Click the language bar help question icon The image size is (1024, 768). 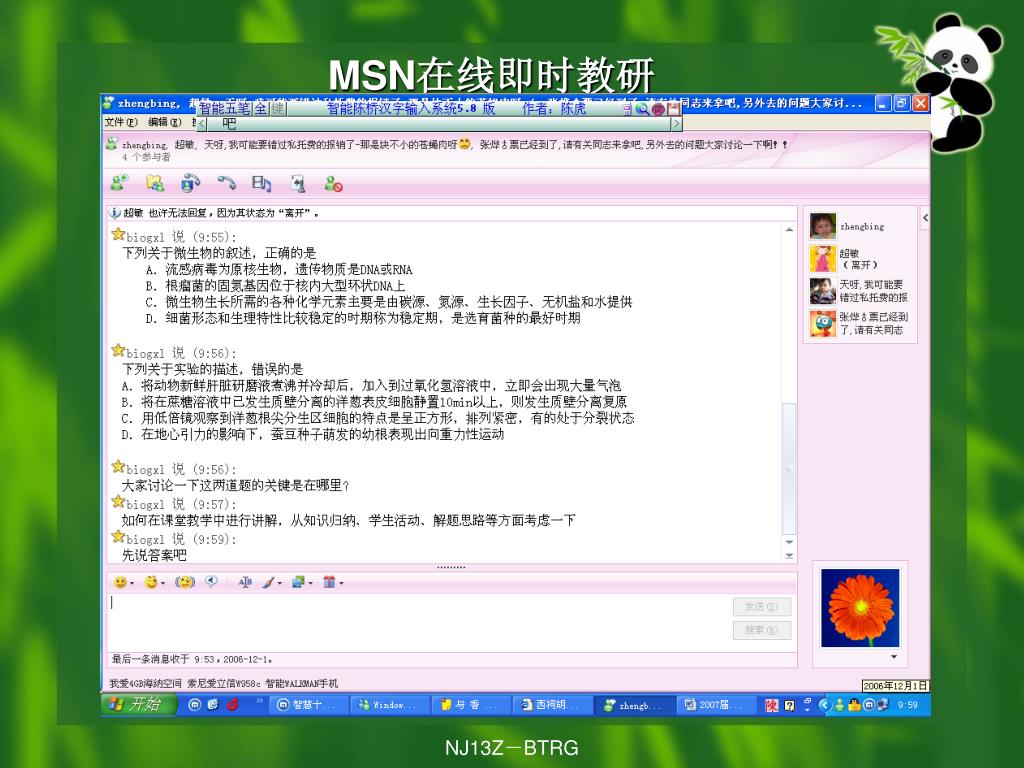coord(789,705)
